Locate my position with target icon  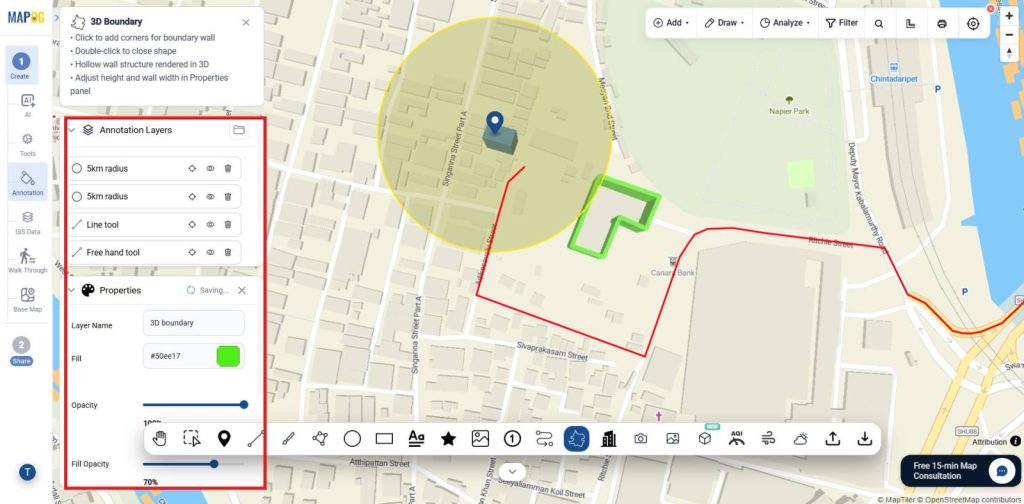click(973, 23)
